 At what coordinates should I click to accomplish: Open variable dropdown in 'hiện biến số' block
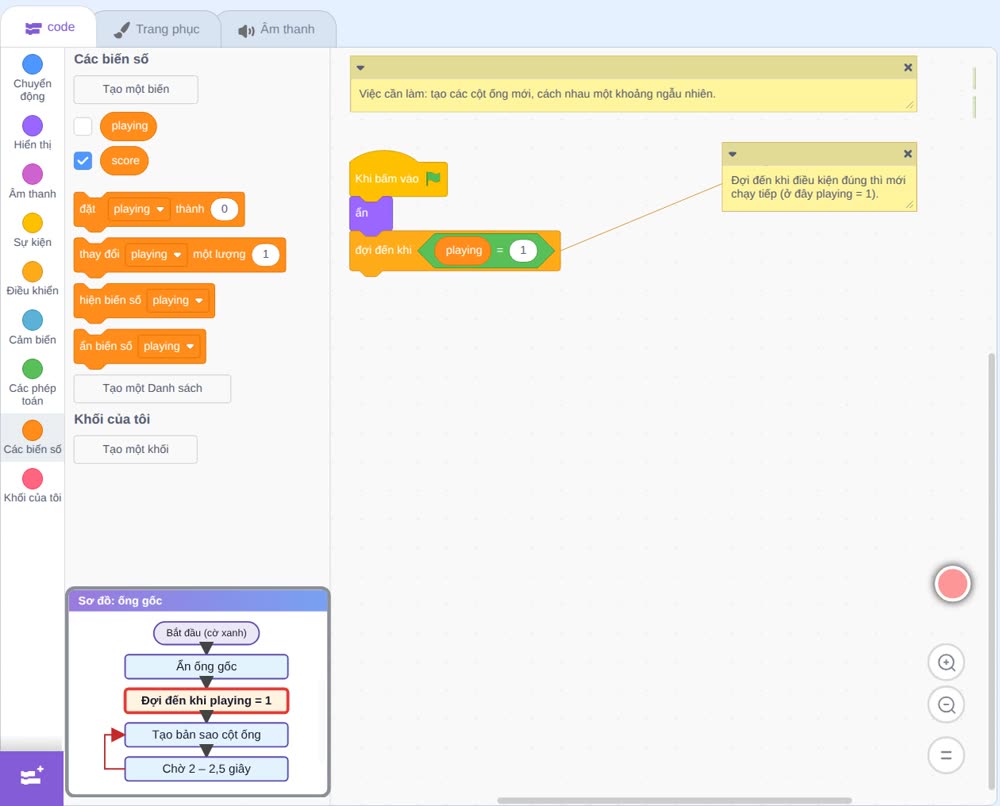coord(177,300)
